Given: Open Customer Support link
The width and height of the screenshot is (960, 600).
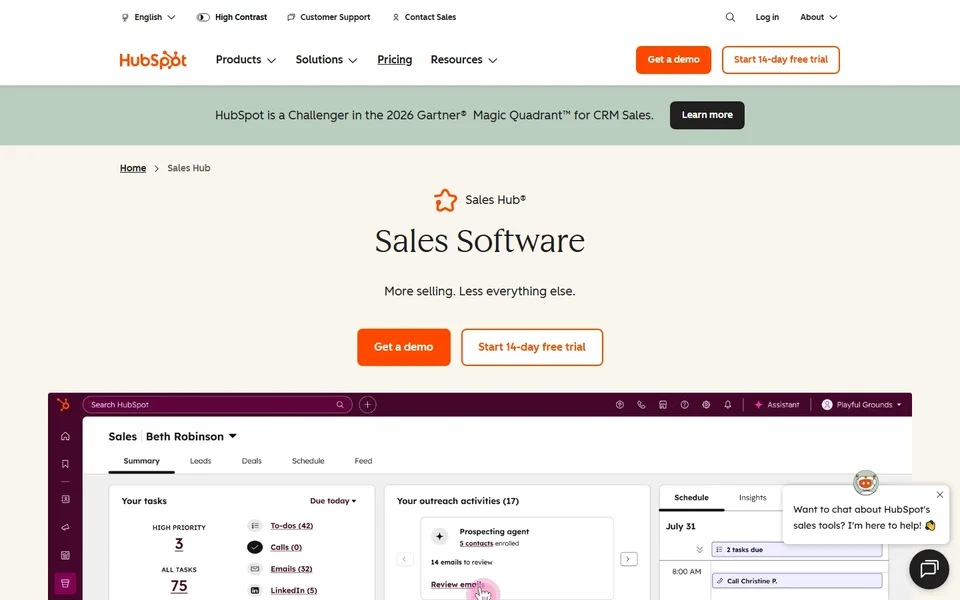Looking at the screenshot, I should pos(329,17).
